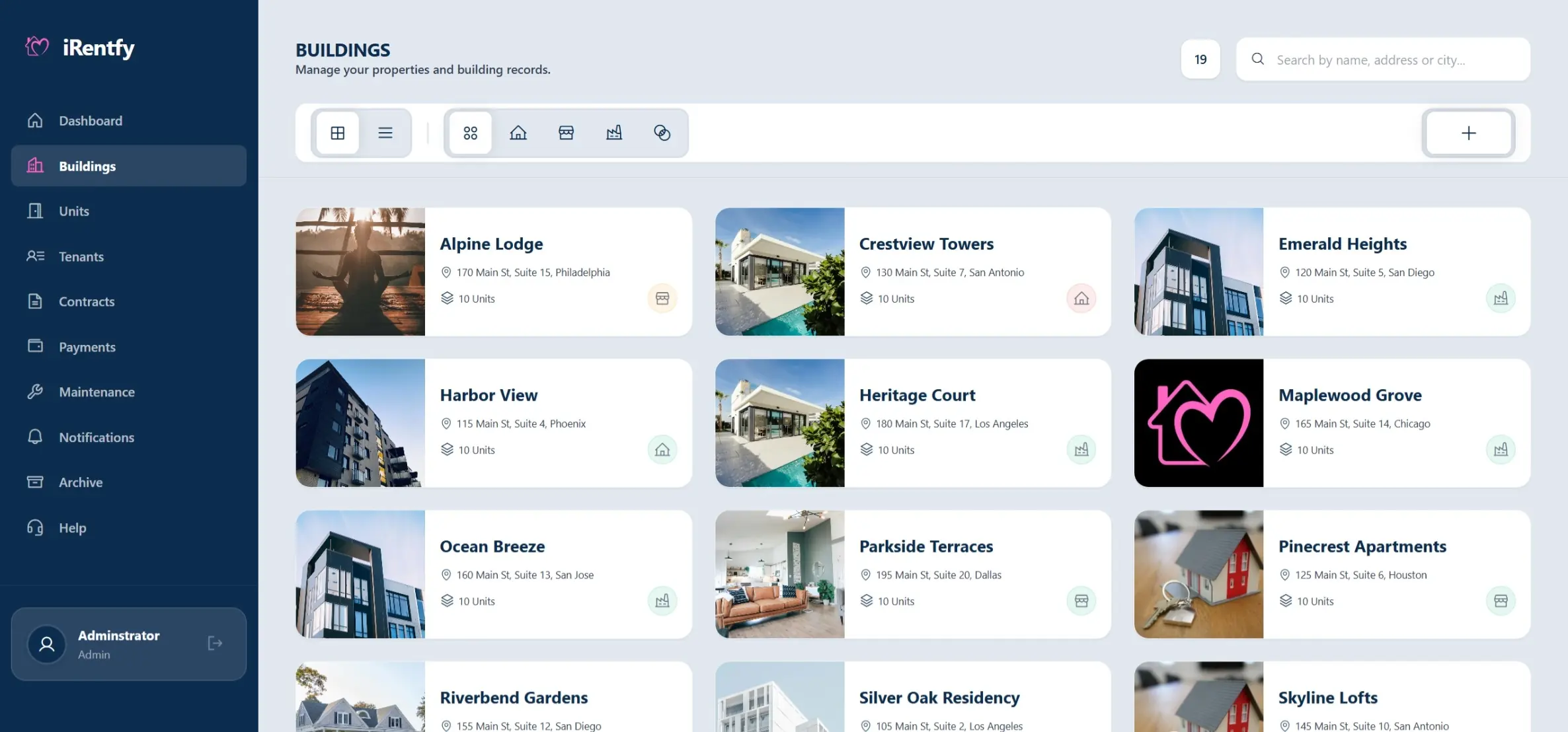Click Parkside Terraces location pin icon
Viewport: 1568px width, 732px height.
(x=865, y=575)
